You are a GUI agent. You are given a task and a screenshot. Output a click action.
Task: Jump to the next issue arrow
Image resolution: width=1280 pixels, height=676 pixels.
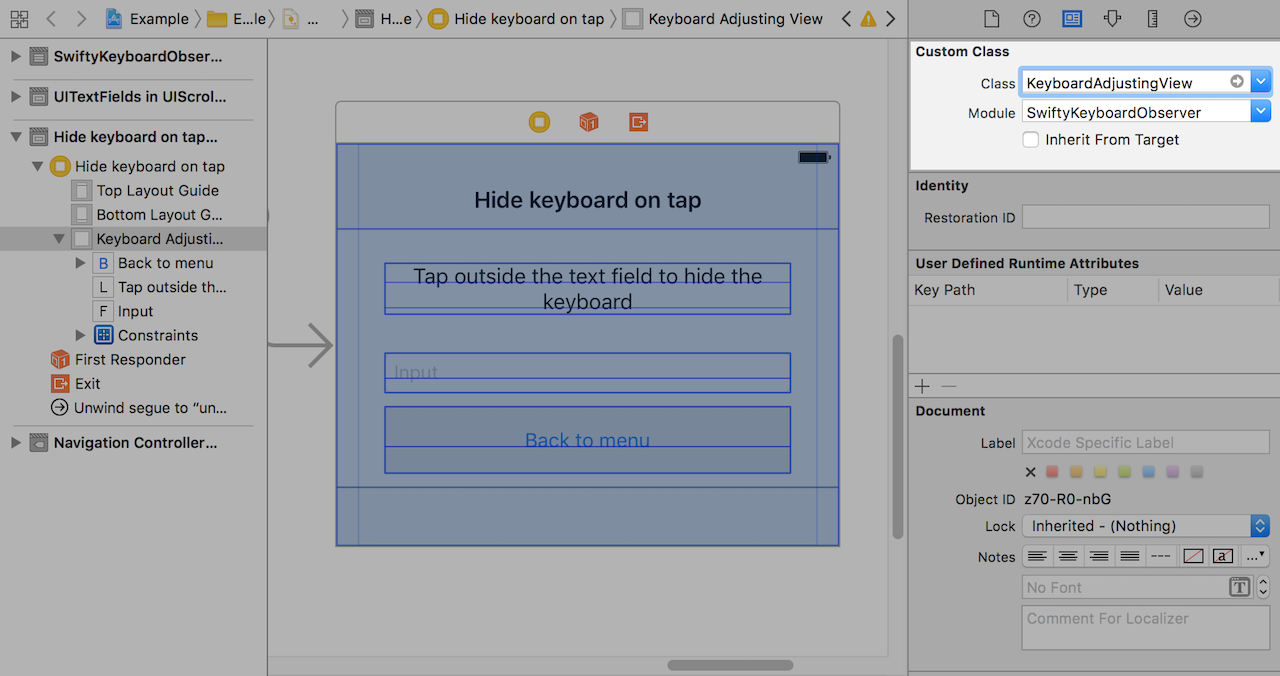tap(890, 19)
